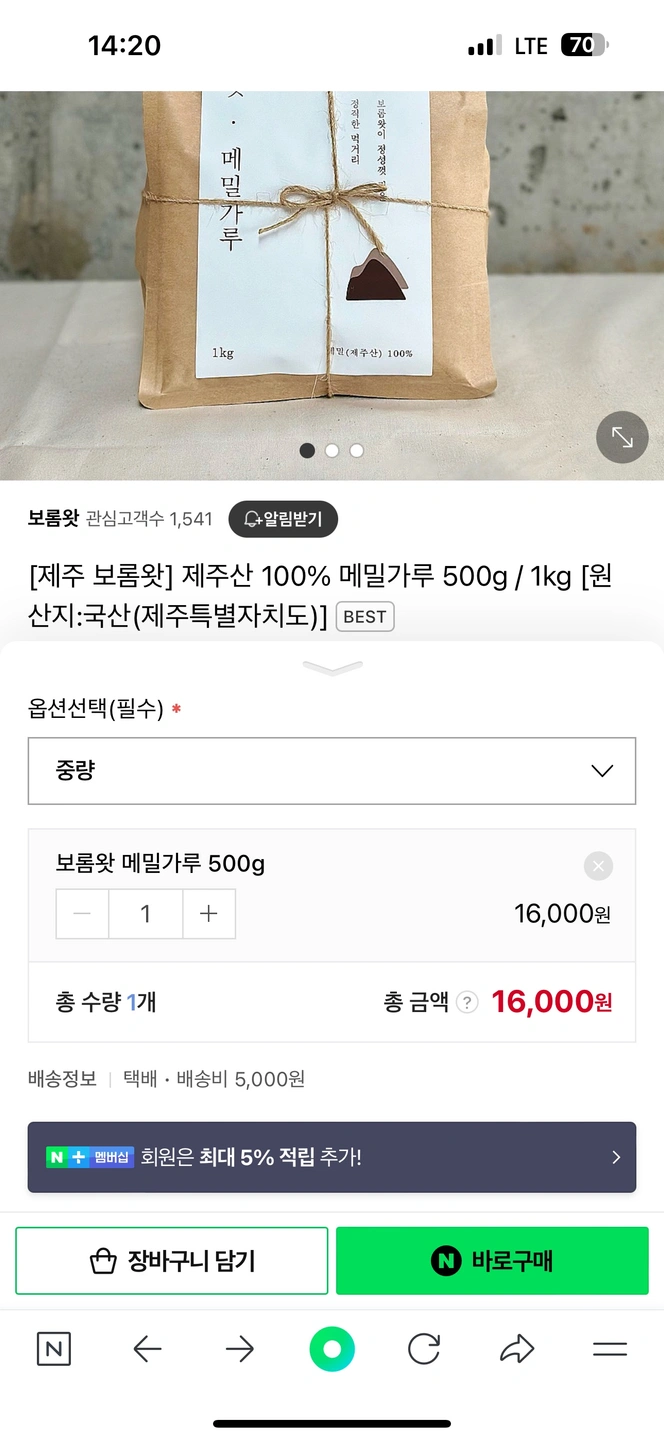Visit the 보롬왓 store page
The width and height of the screenshot is (664, 1440).
(52, 519)
